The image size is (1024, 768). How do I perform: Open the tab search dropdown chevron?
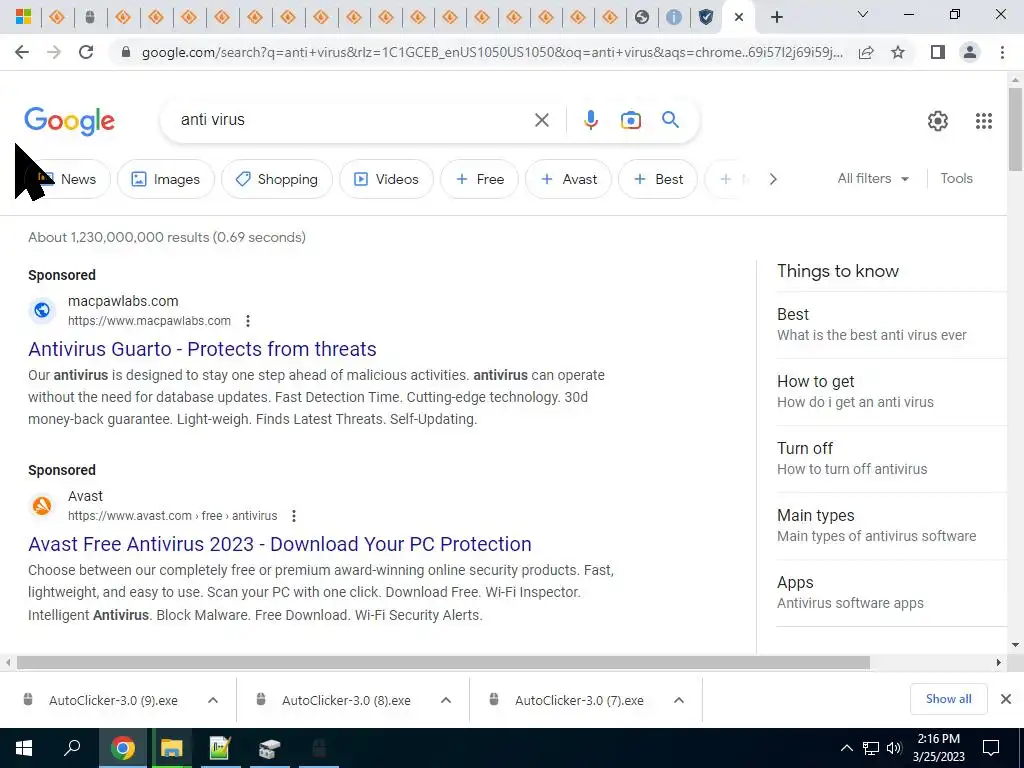[x=863, y=14]
